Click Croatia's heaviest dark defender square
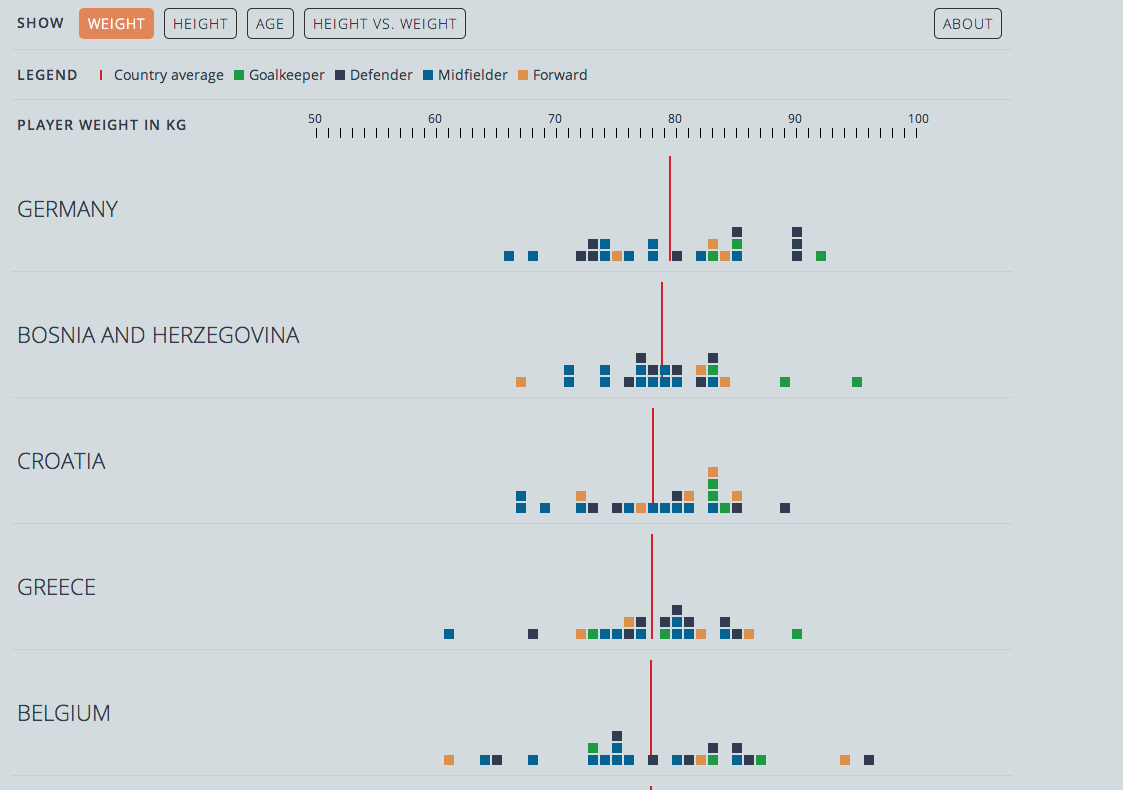The width and height of the screenshot is (1123, 790). 785,508
